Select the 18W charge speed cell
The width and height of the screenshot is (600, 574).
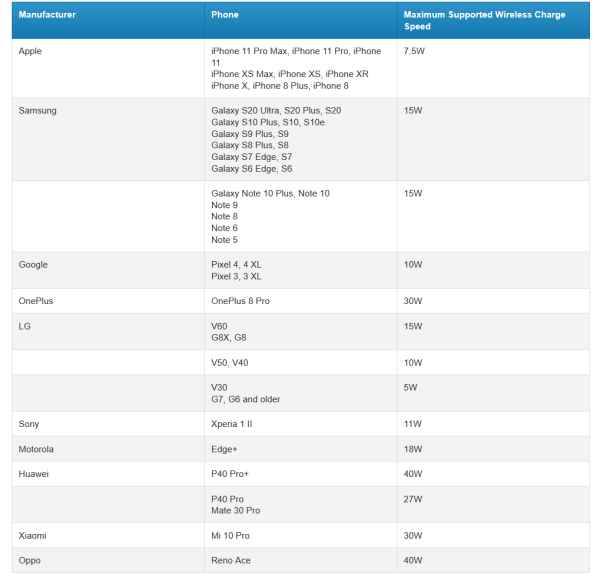[493, 449]
